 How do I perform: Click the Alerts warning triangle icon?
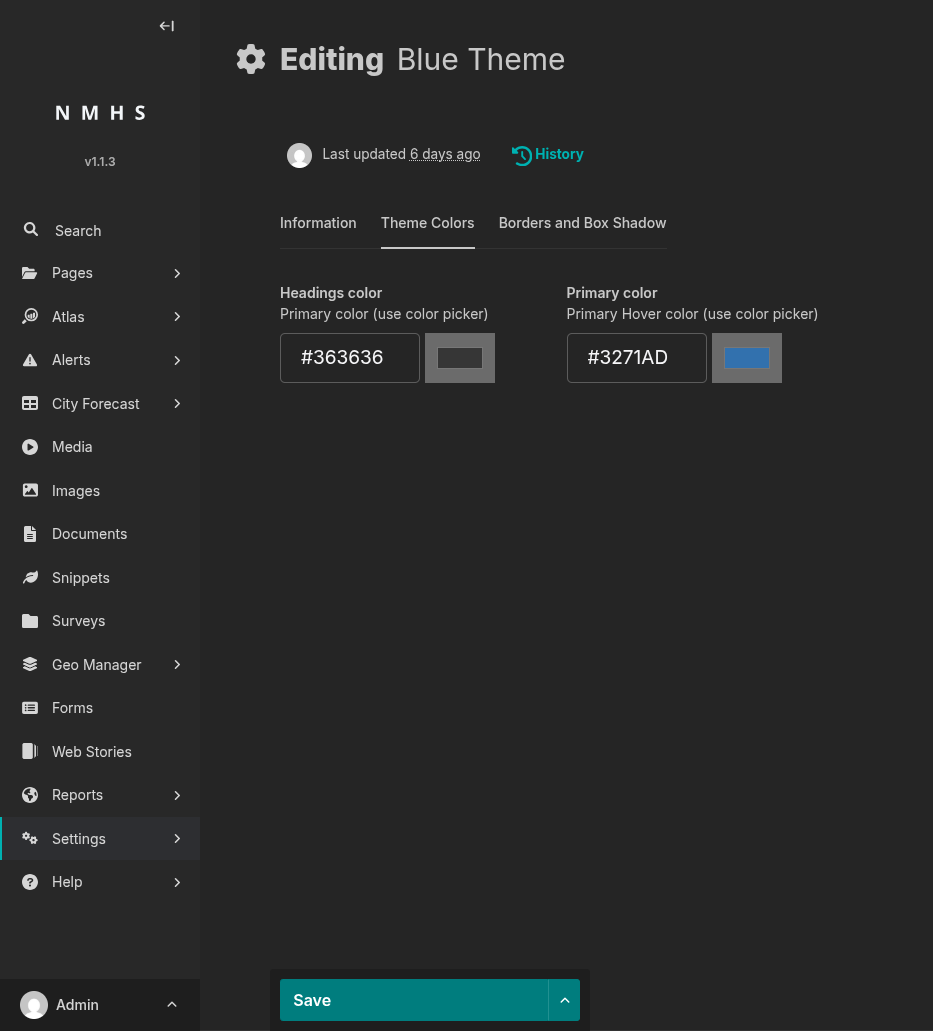pos(30,360)
